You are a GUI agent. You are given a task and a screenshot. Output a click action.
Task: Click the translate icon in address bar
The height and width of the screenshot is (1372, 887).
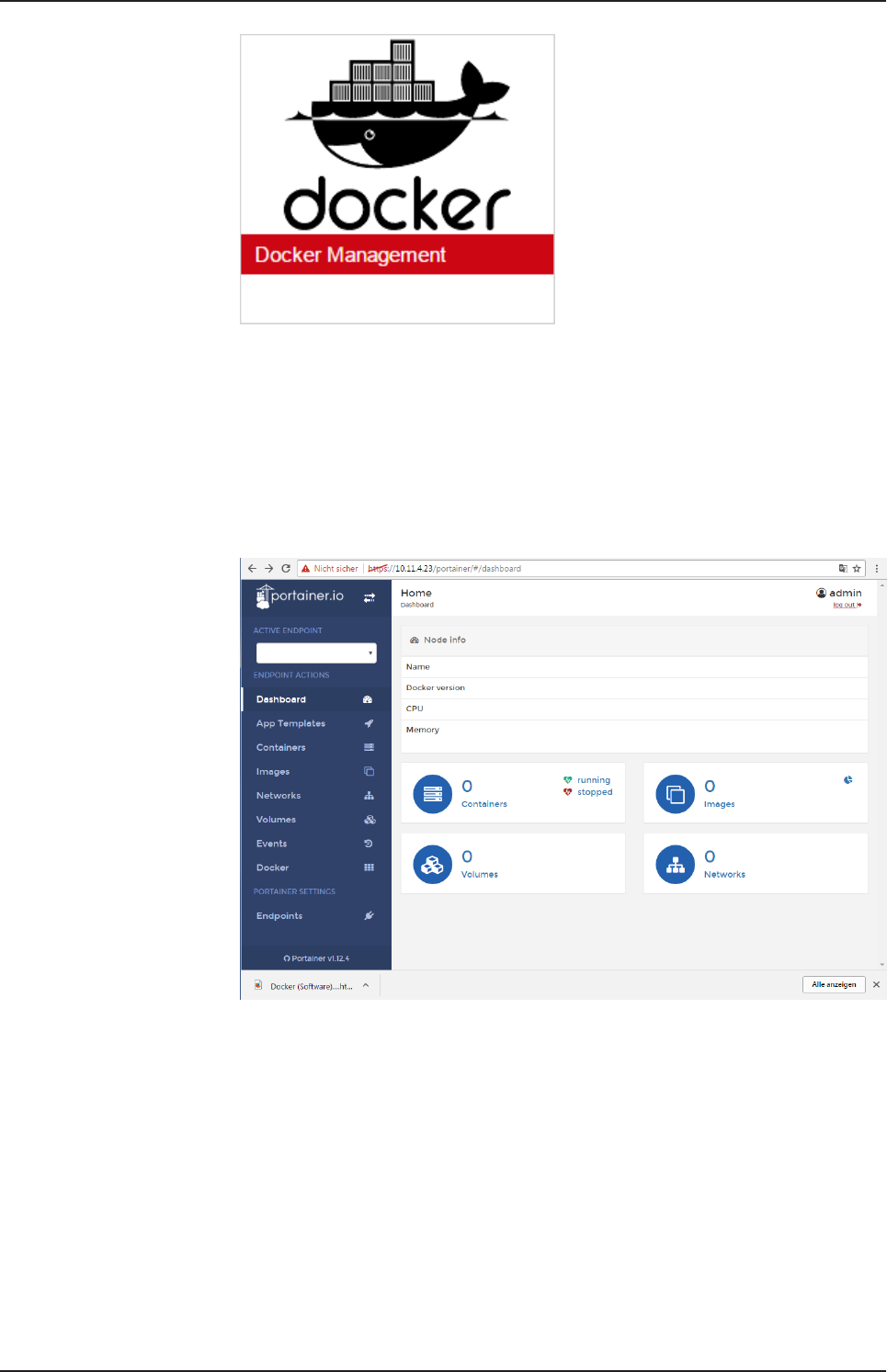843,569
